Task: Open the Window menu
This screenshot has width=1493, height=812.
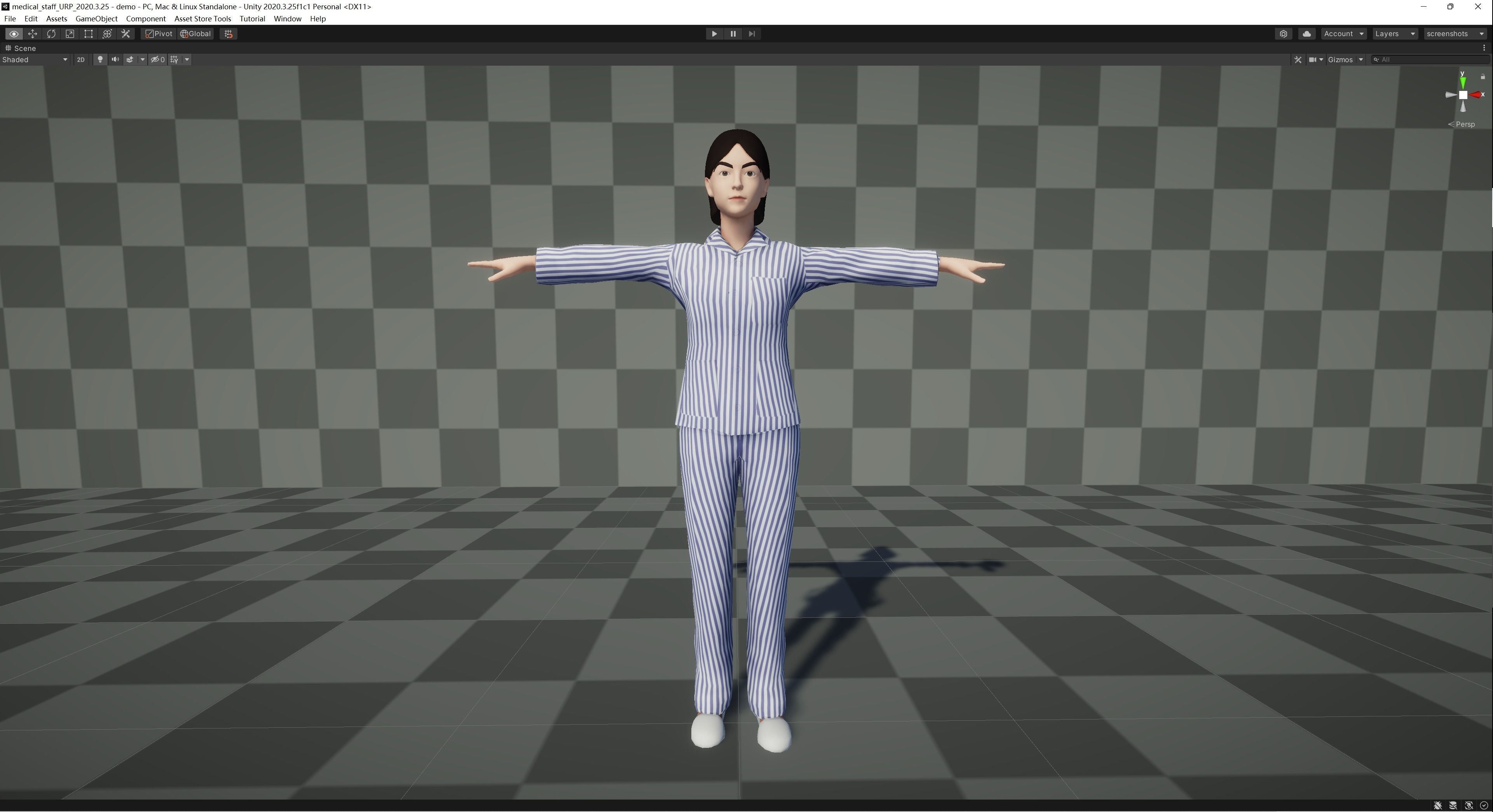Action: point(288,19)
